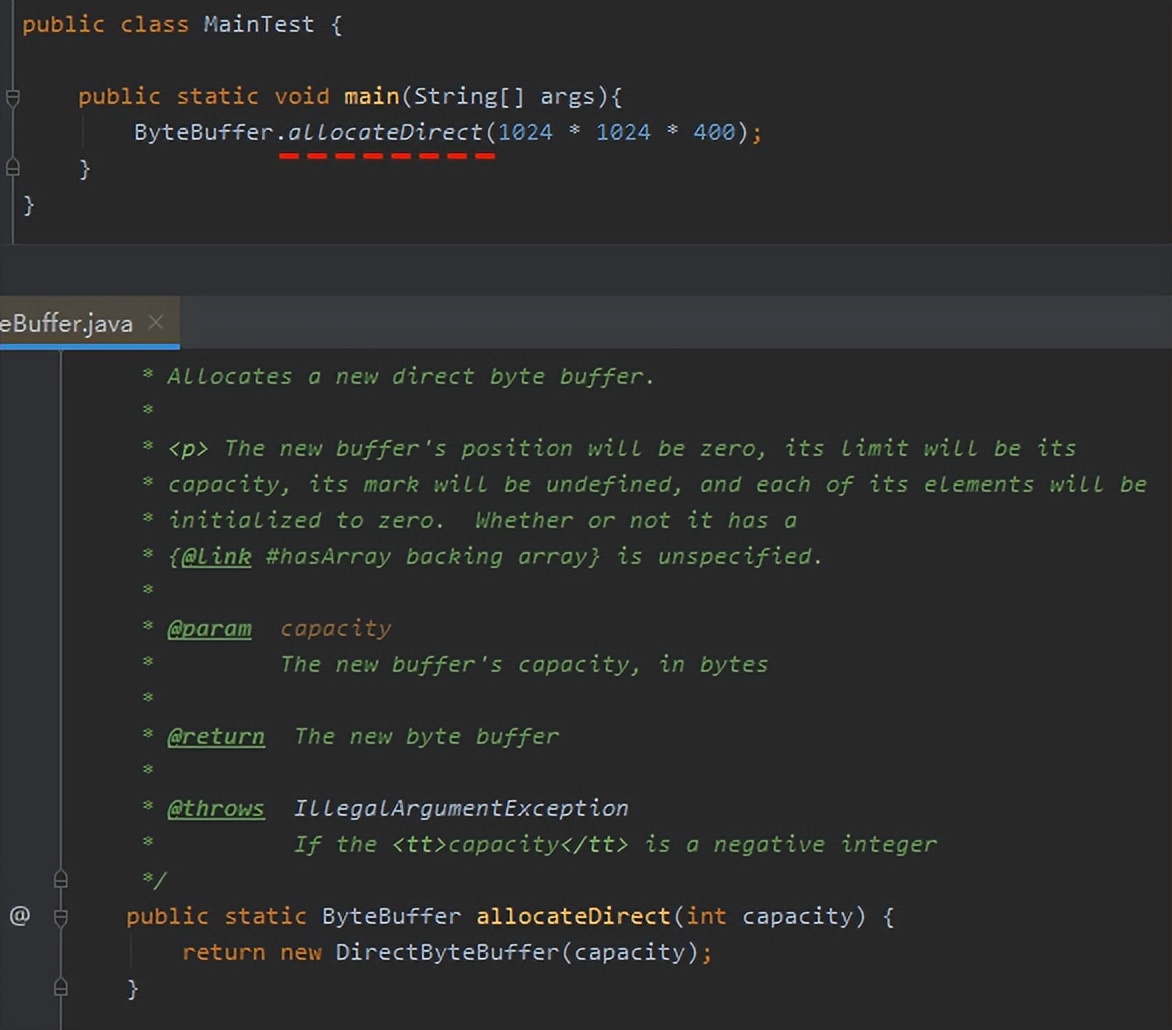The width and height of the screenshot is (1172, 1030).
Task: Click IllegalArgumentException in the Javadoc
Action: (x=461, y=808)
